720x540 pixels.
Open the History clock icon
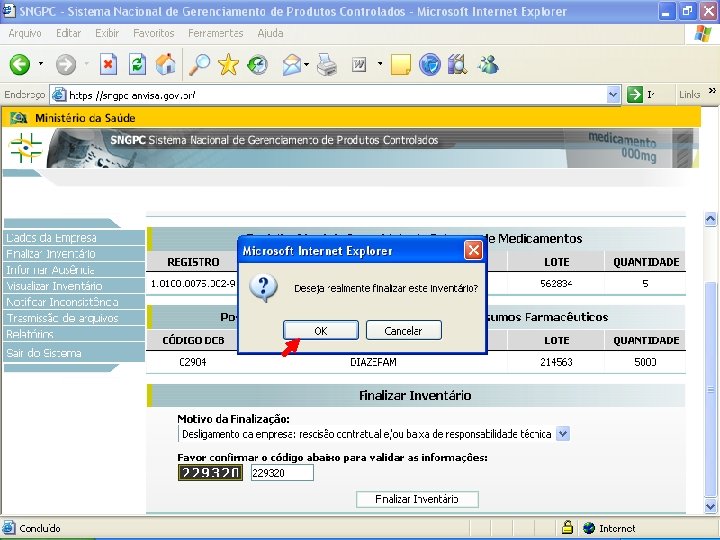257,64
